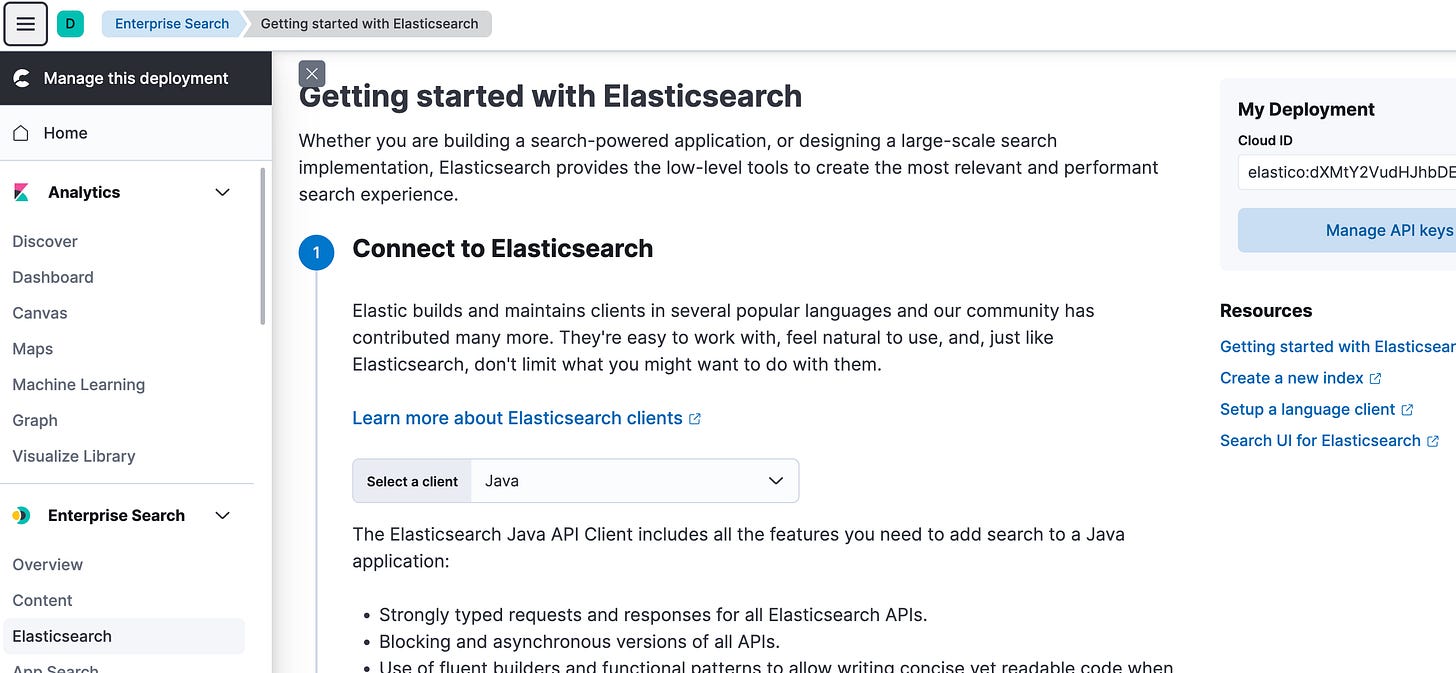The image size is (1456, 673).
Task: Open the D space avatar
Action: [70, 24]
